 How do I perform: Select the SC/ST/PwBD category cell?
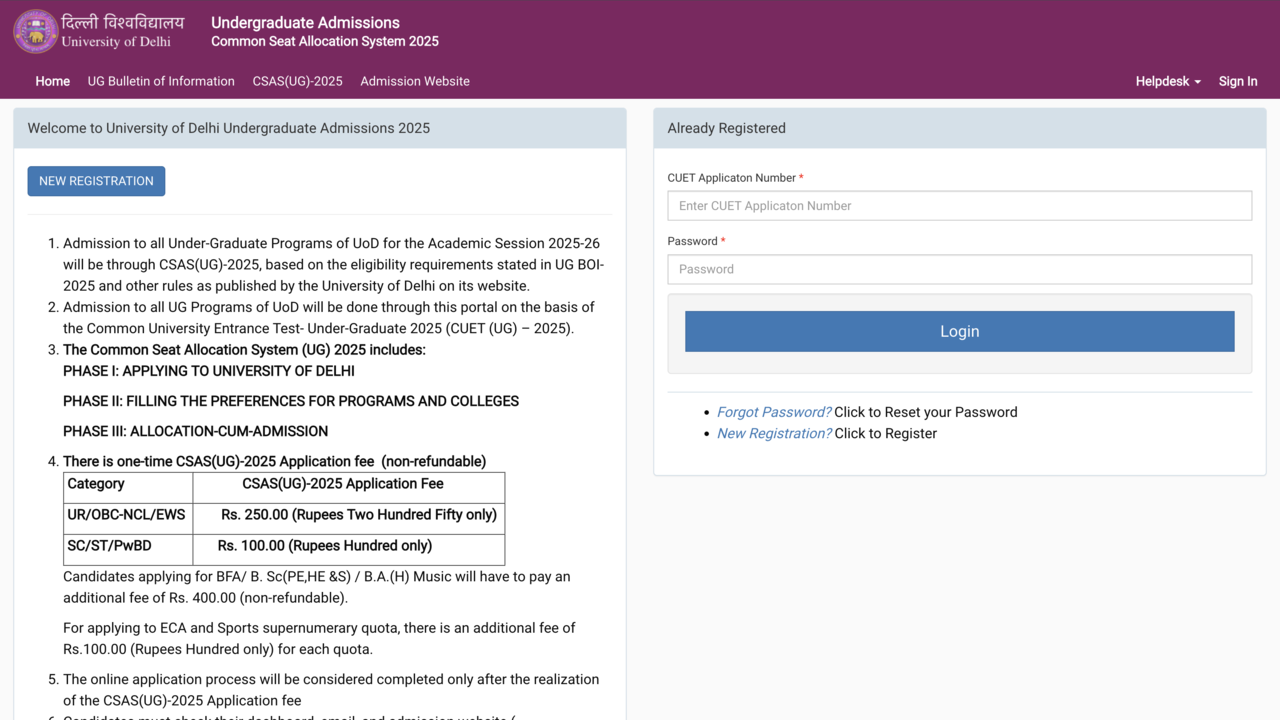pos(110,546)
